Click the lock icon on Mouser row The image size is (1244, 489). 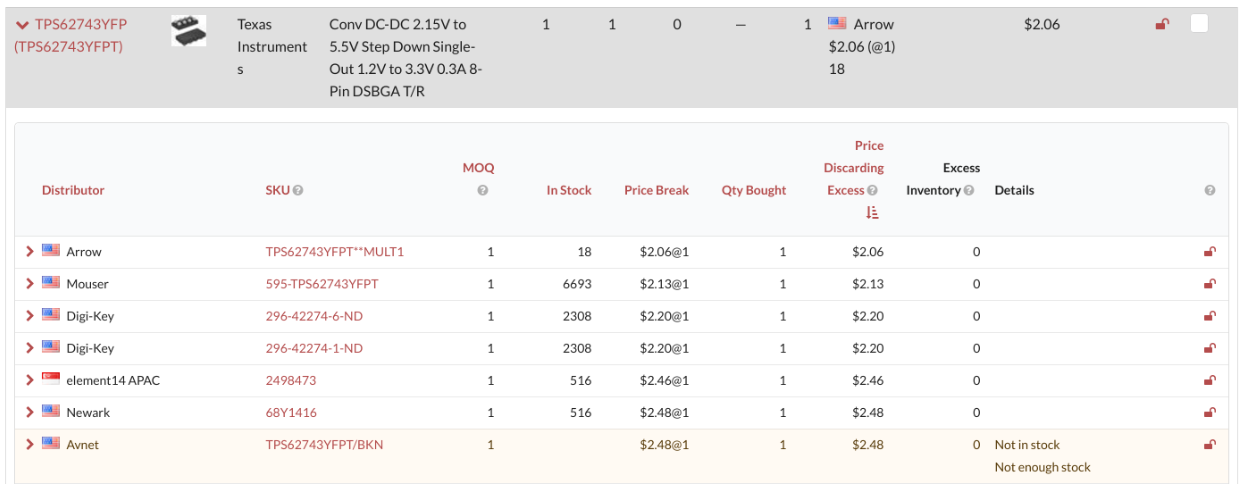pos(1209,284)
